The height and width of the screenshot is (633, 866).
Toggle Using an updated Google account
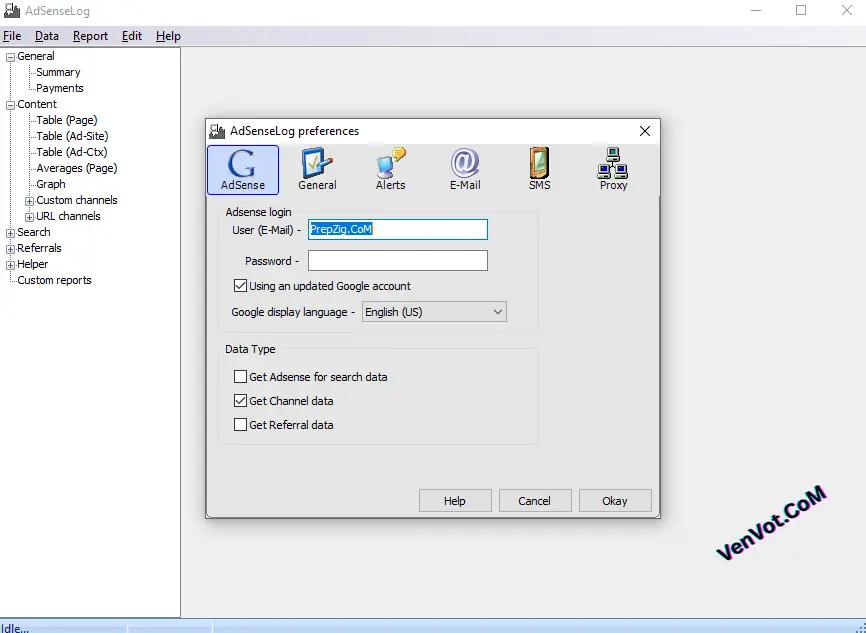pos(240,286)
